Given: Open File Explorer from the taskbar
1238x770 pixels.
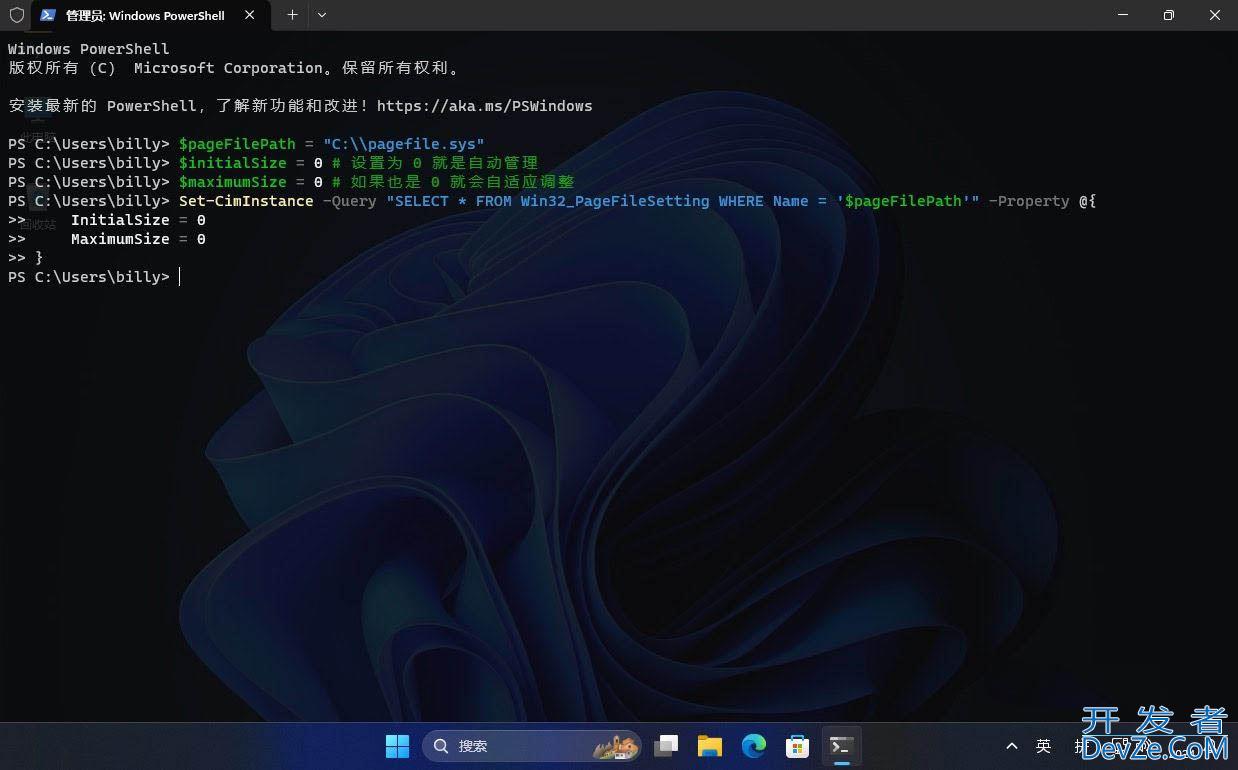Looking at the screenshot, I should click(710, 746).
